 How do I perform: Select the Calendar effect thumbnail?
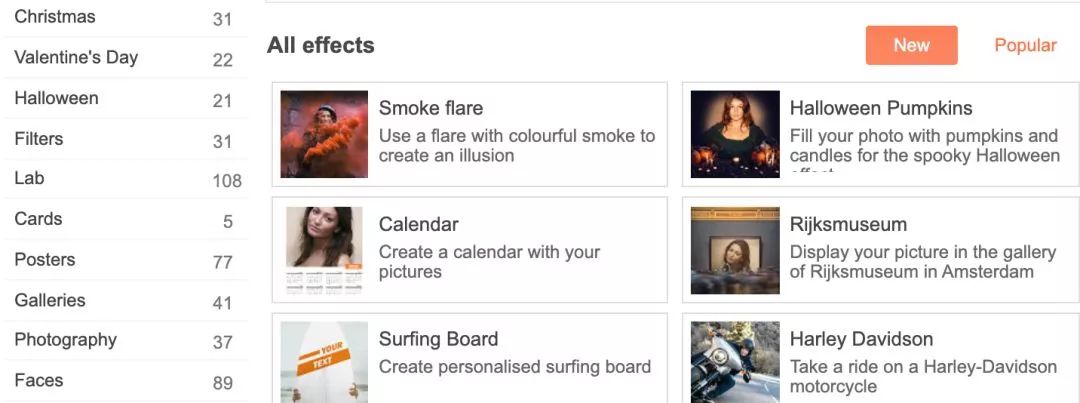click(x=324, y=250)
